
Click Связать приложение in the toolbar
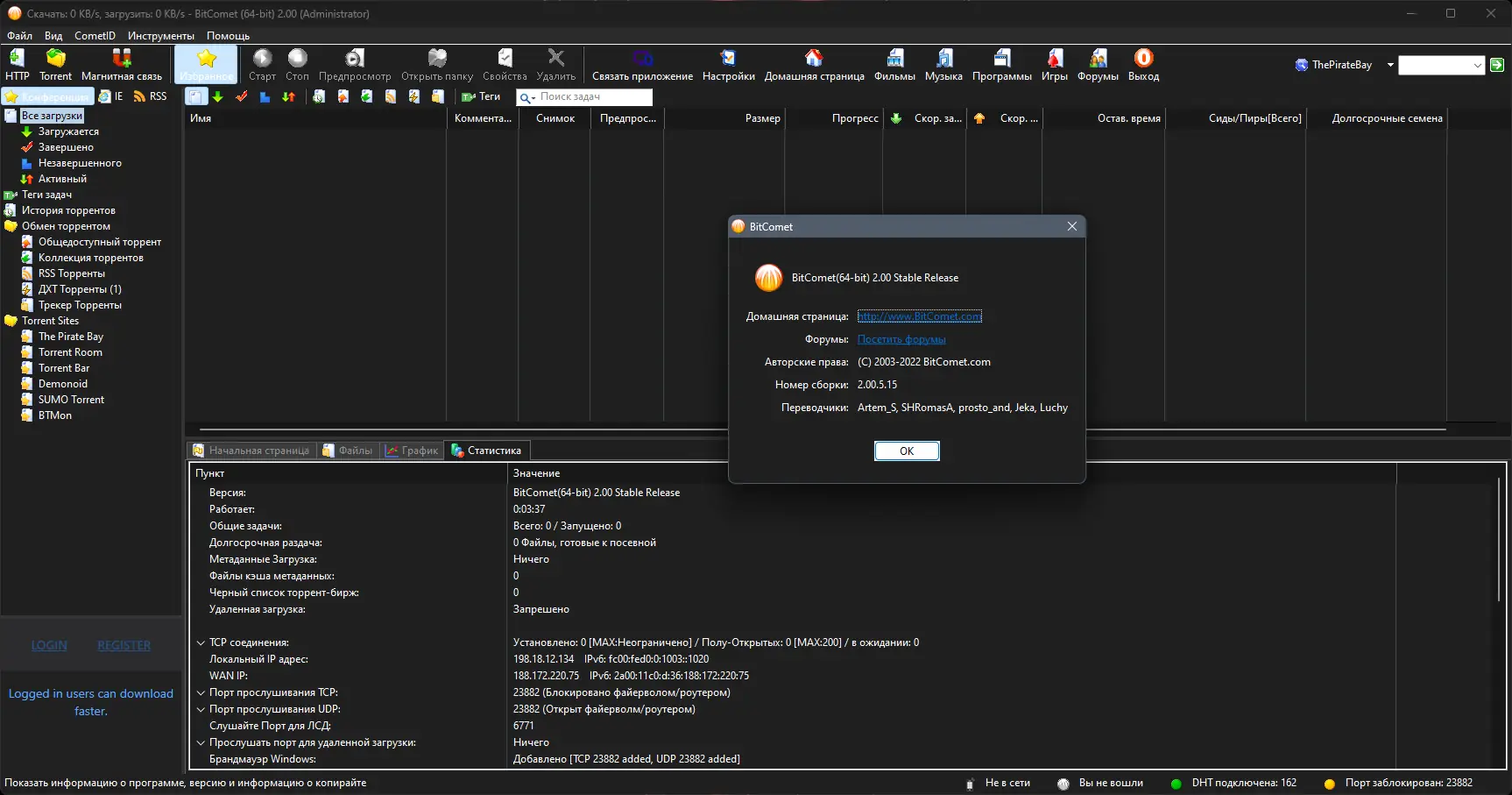click(642, 65)
